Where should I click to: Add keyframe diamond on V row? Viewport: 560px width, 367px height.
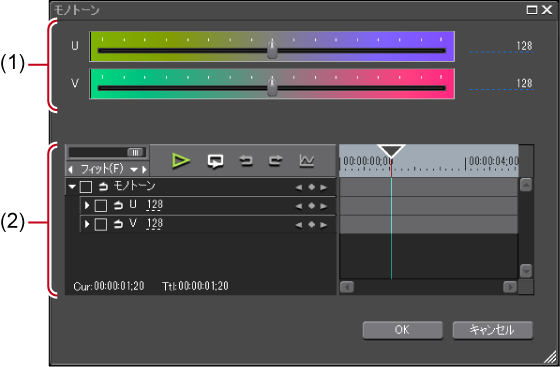point(311,225)
